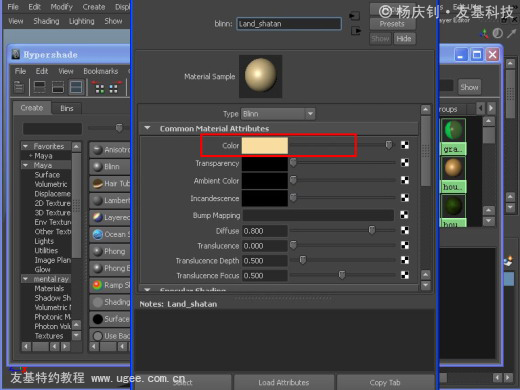Open the Lighting menu in viewport panel

pos(82,21)
